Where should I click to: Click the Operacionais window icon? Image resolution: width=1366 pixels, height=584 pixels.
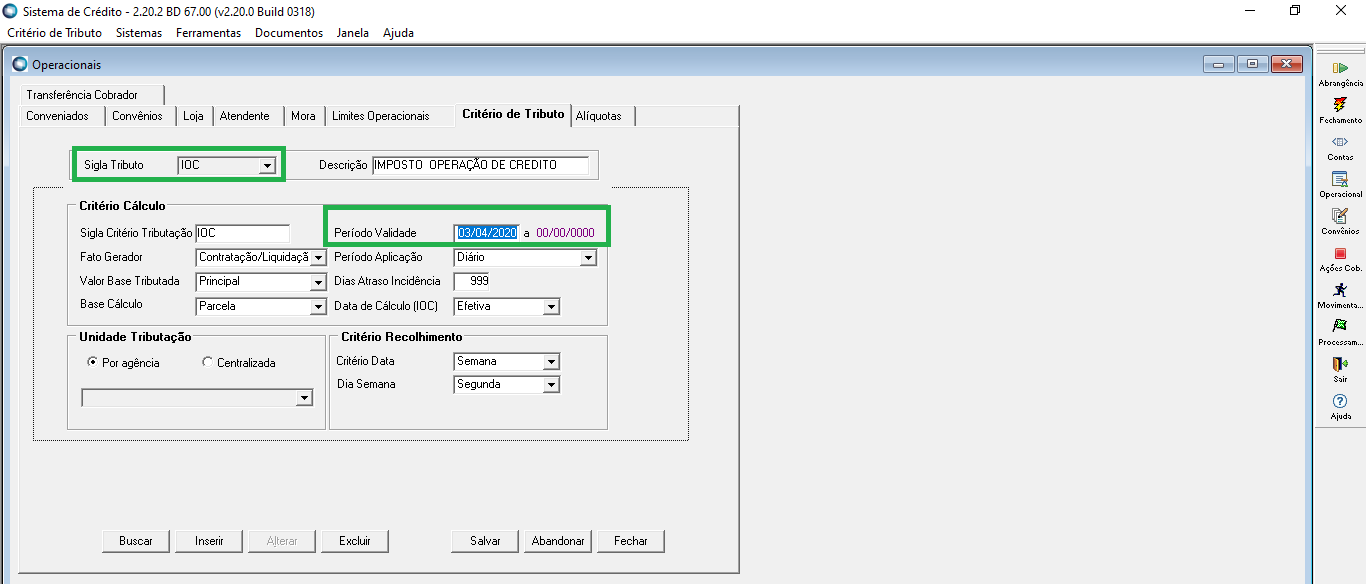(x=20, y=64)
